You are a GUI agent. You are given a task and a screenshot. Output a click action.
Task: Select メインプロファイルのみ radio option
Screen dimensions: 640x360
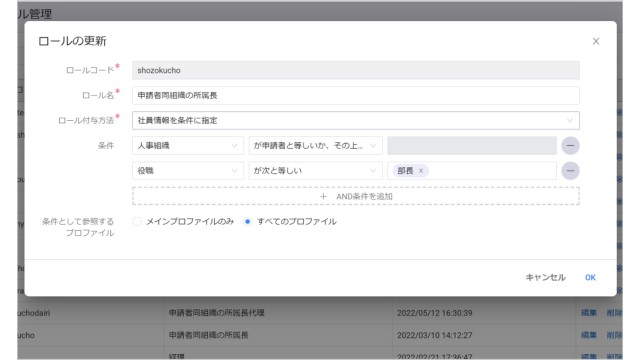click(x=137, y=222)
